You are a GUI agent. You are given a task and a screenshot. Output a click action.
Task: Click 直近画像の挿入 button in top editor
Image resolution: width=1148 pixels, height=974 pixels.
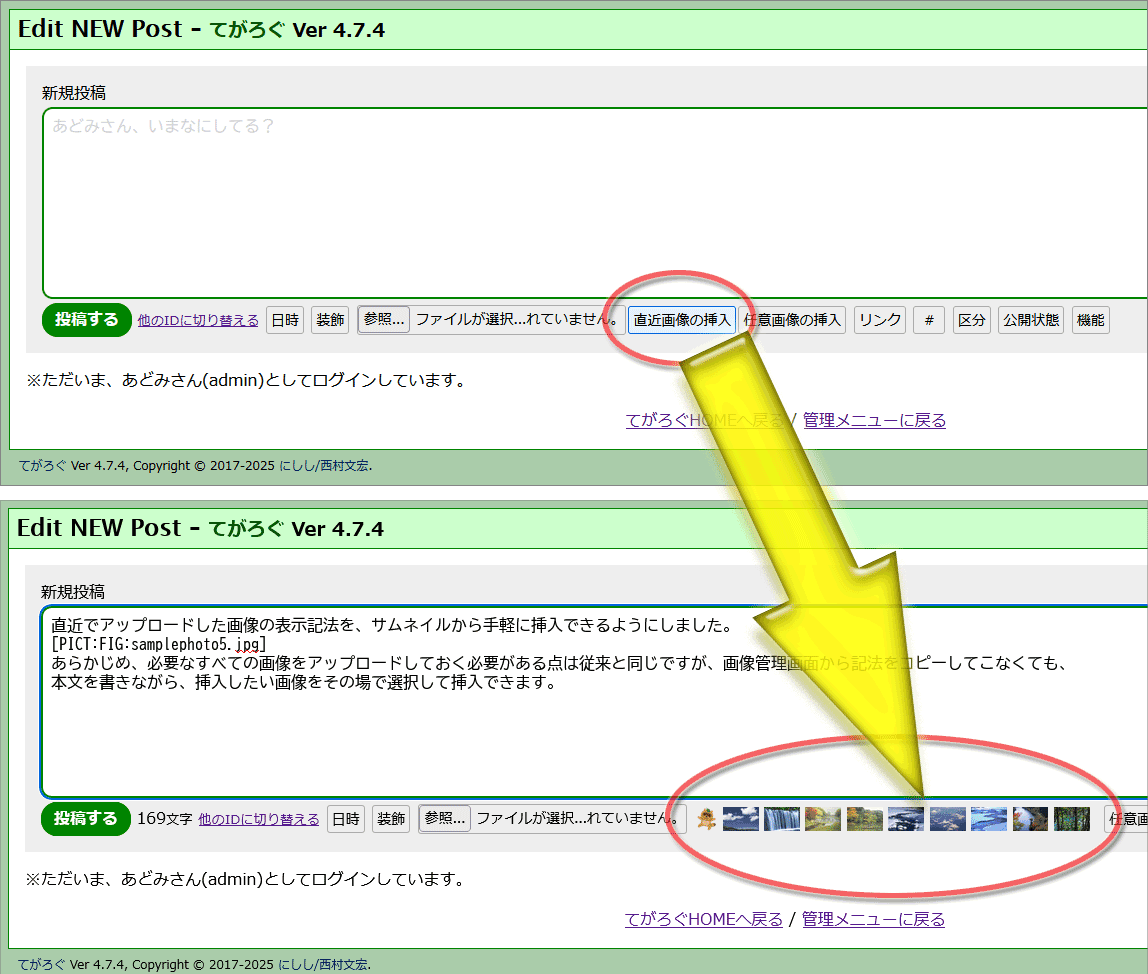682,320
